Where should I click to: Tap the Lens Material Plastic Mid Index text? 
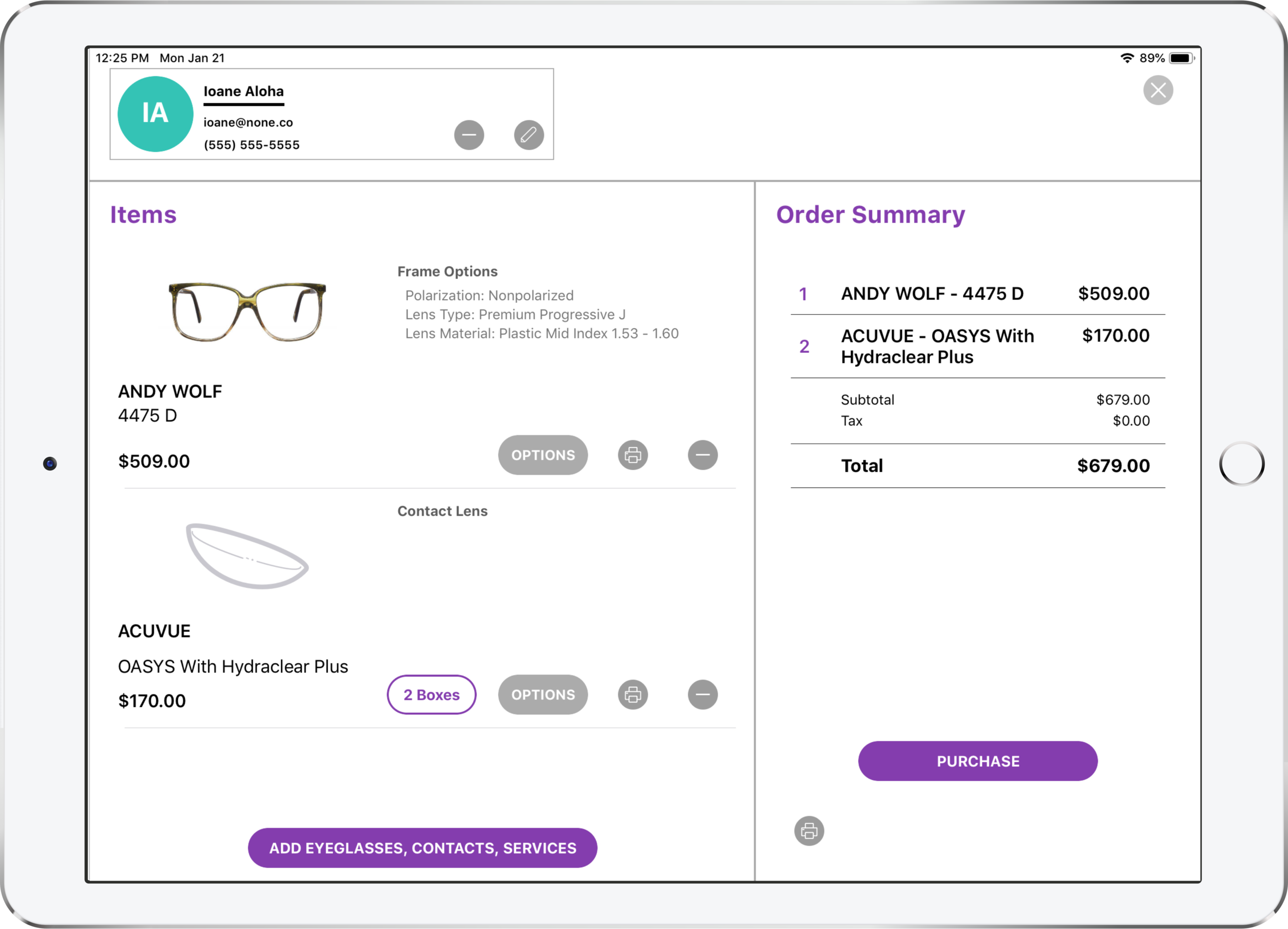[x=542, y=334]
